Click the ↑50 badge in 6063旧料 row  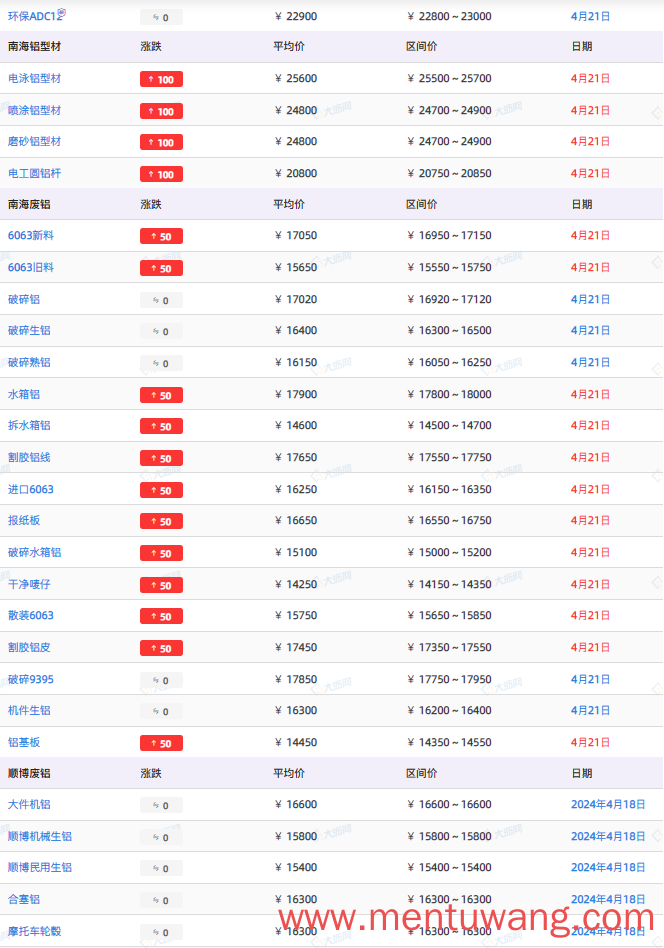coord(161,268)
